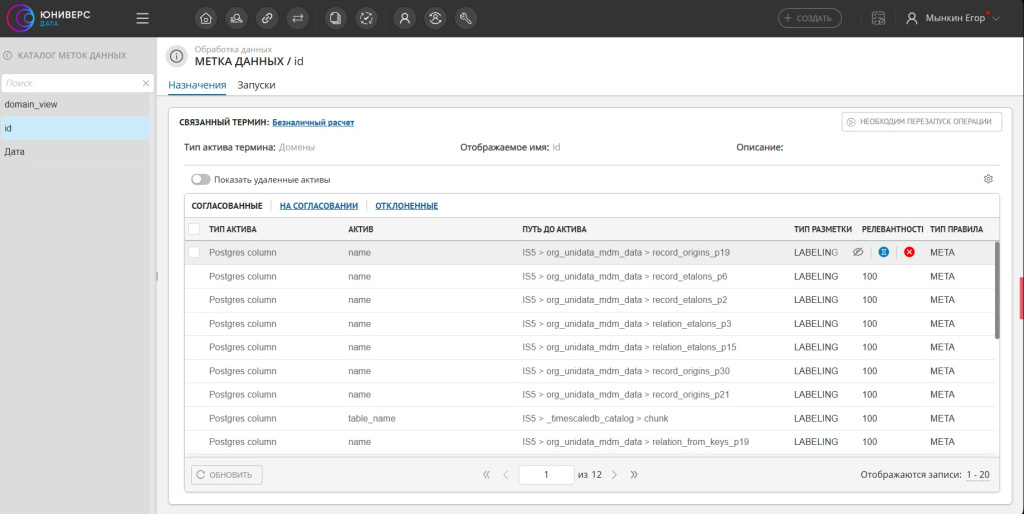
Task: Click the Создать button
Action: [x=810, y=18]
